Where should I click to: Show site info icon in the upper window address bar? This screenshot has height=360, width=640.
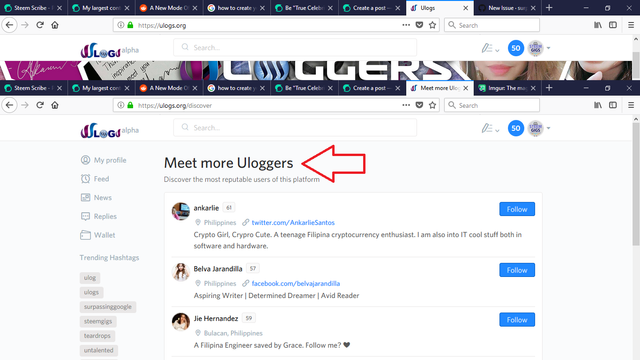coord(120,25)
